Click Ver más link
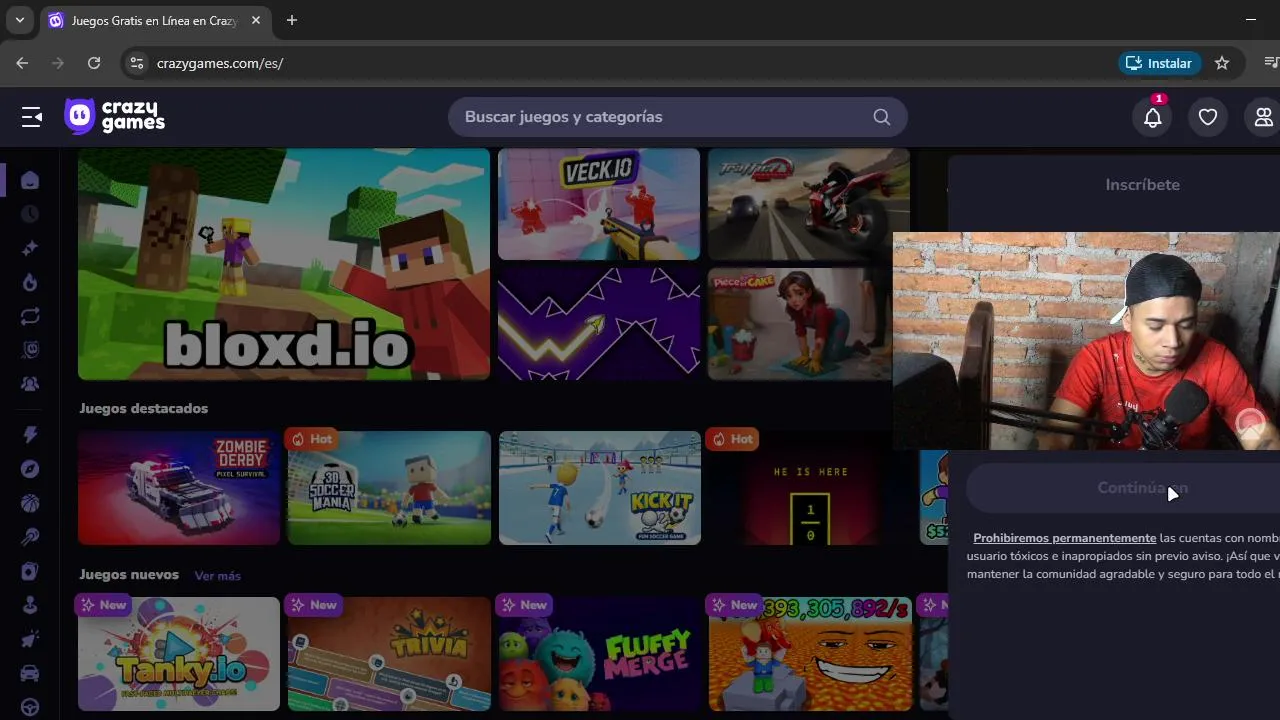The width and height of the screenshot is (1280, 720). coord(217,576)
